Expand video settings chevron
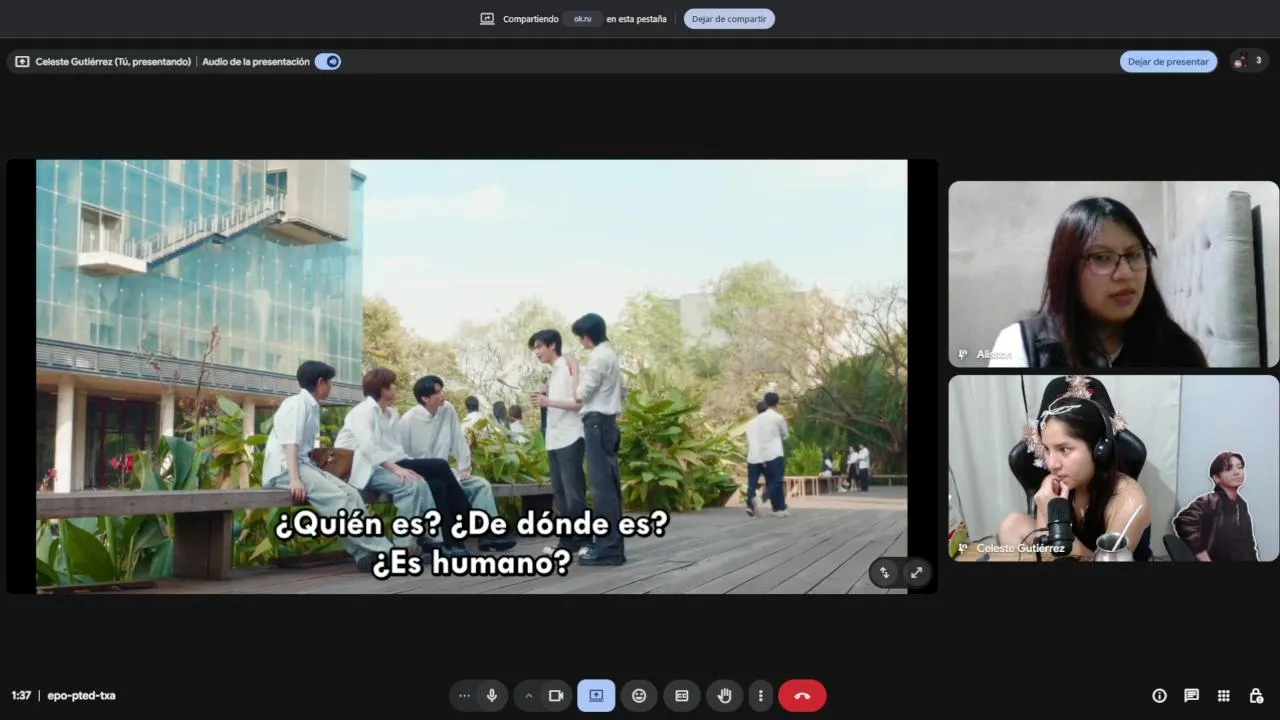1280x720 pixels. pos(528,696)
